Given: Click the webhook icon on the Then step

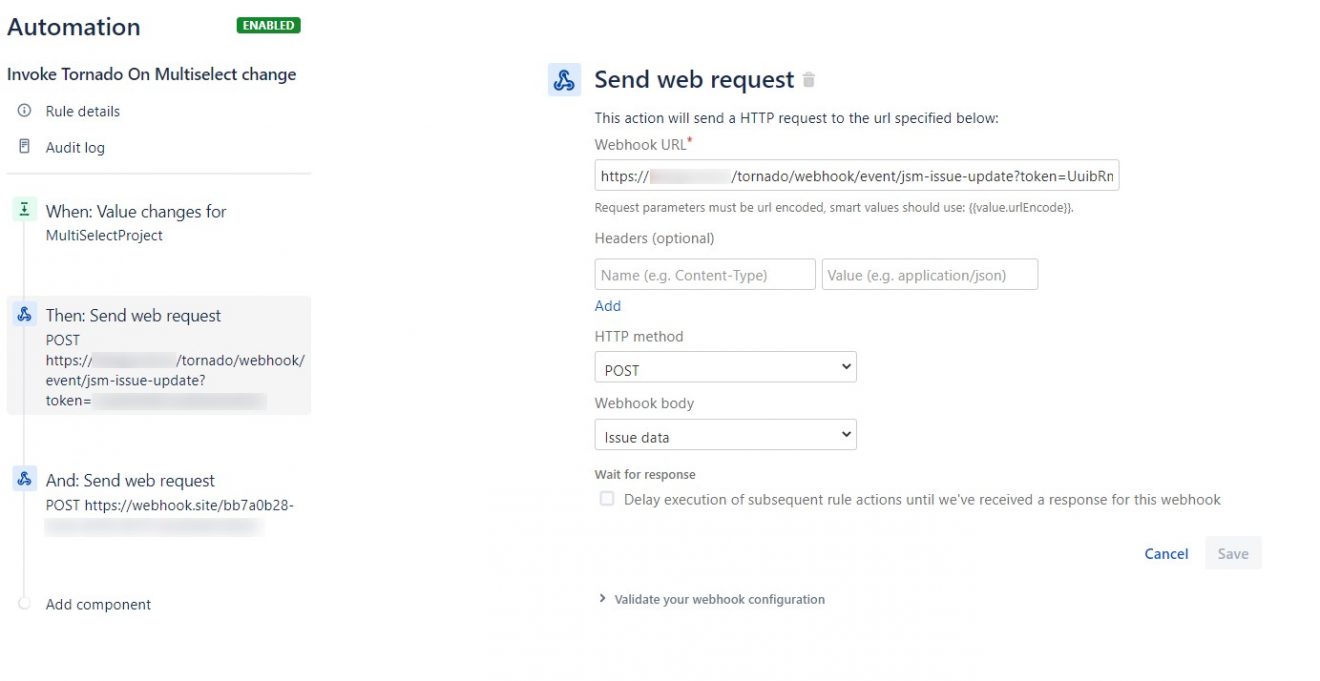Looking at the screenshot, I should point(23,313).
